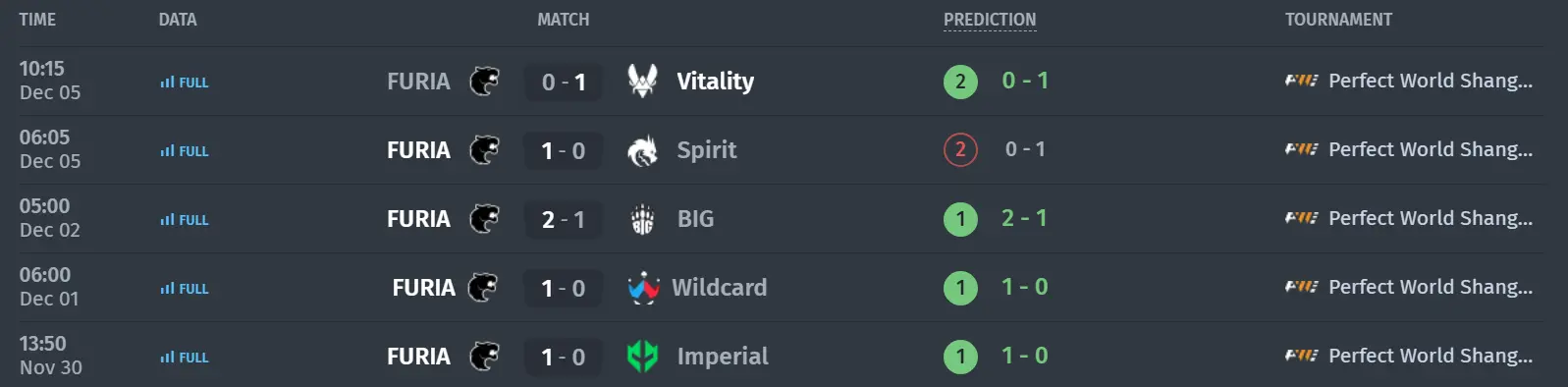Click the Spirit team logo icon
The image size is (1568, 387).
click(x=642, y=150)
